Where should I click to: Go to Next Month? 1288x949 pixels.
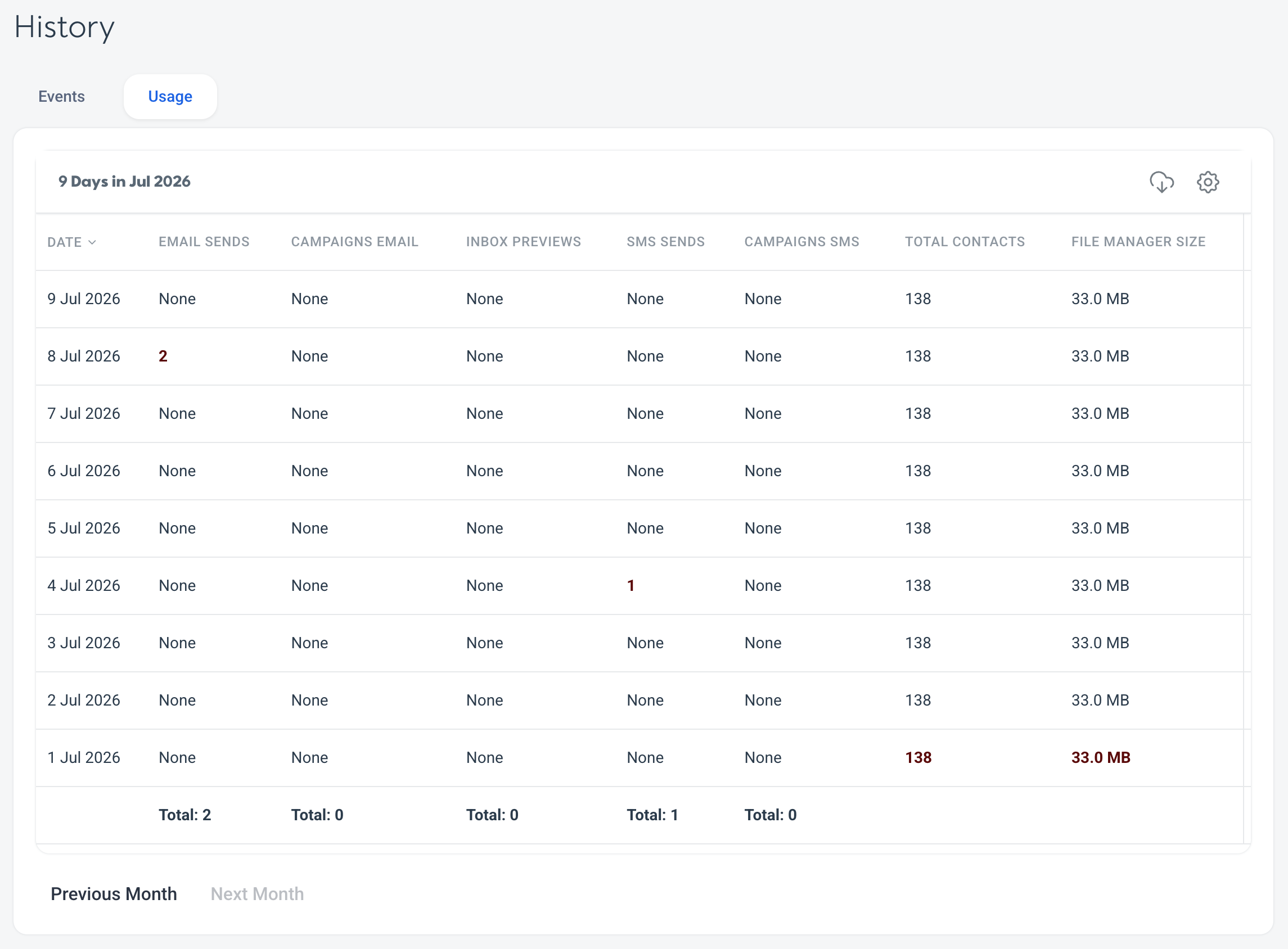point(257,894)
